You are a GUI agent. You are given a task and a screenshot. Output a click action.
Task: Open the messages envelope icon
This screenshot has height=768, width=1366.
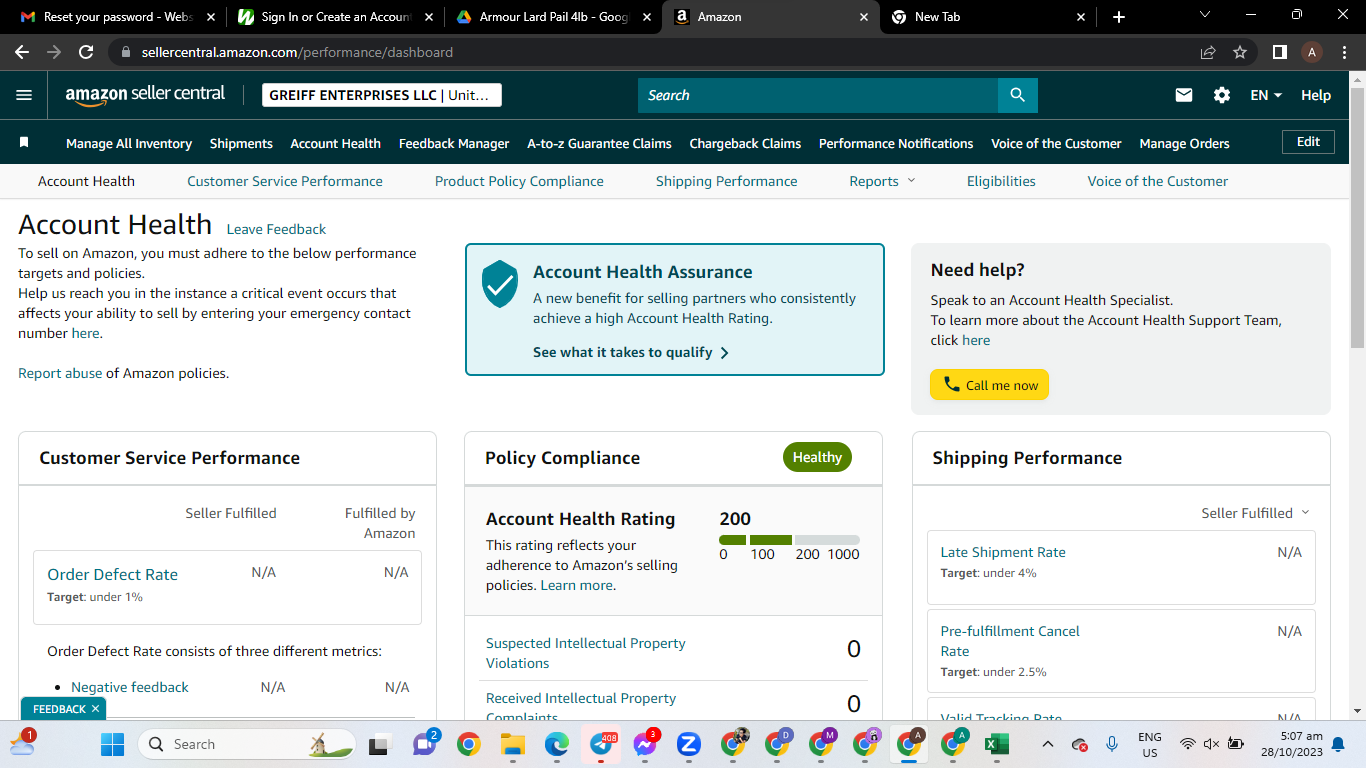pyautogui.click(x=1184, y=95)
